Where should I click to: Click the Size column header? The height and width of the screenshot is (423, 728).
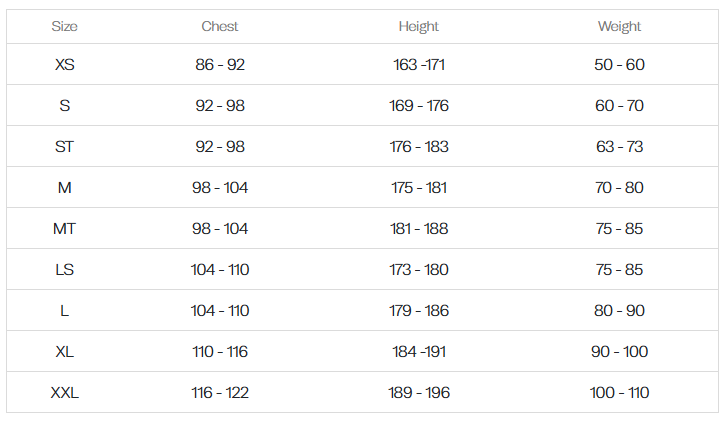pos(65,26)
